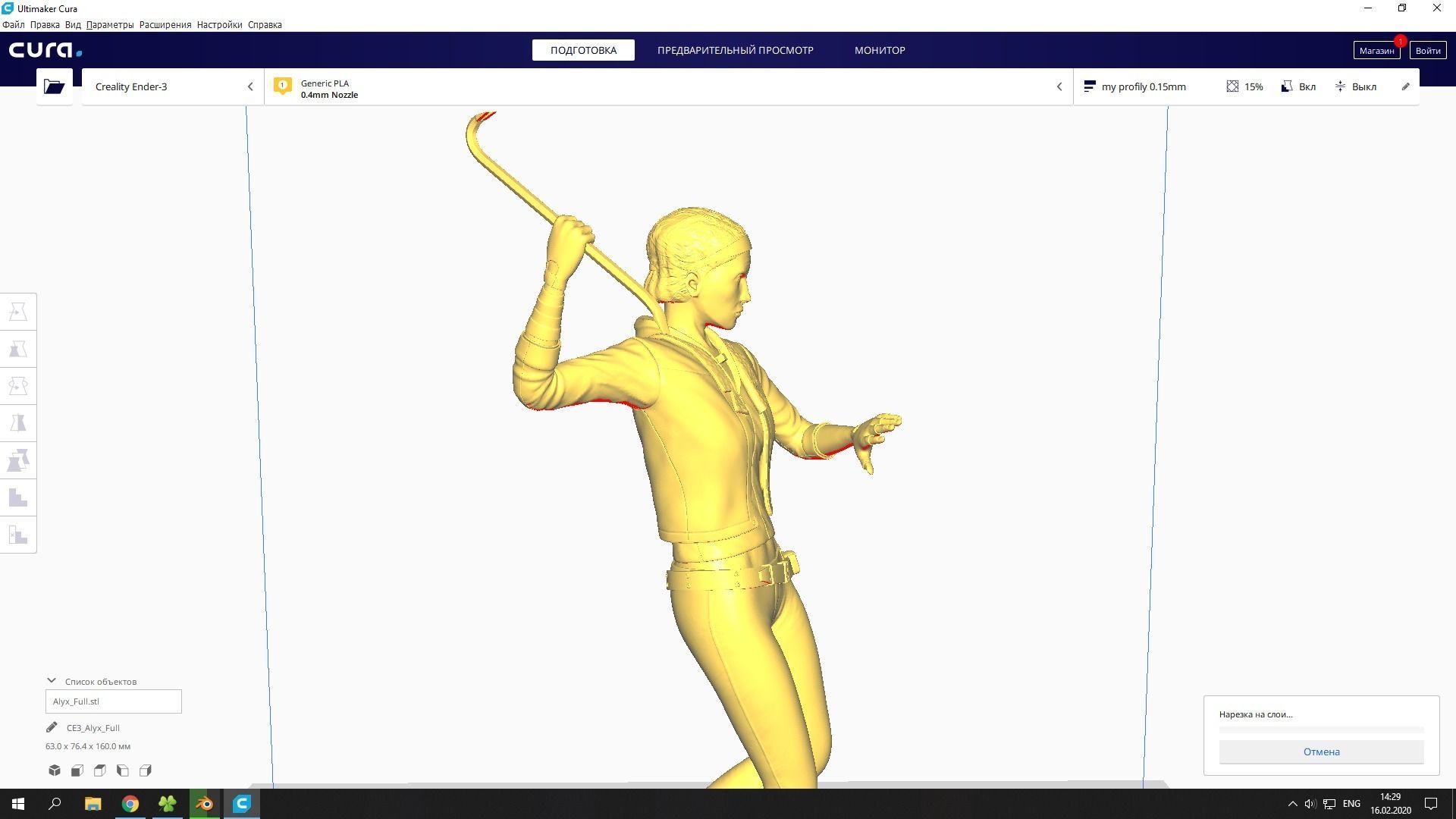Open File Explorer from the taskbar
Image resolution: width=1456 pixels, height=819 pixels.
[93, 804]
